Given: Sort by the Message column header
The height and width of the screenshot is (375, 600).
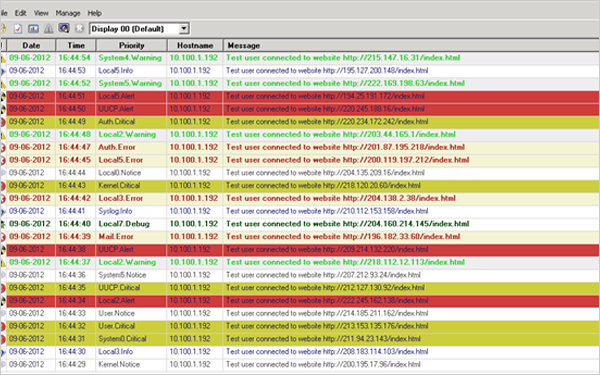Looking at the screenshot, I should click(411, 46).
